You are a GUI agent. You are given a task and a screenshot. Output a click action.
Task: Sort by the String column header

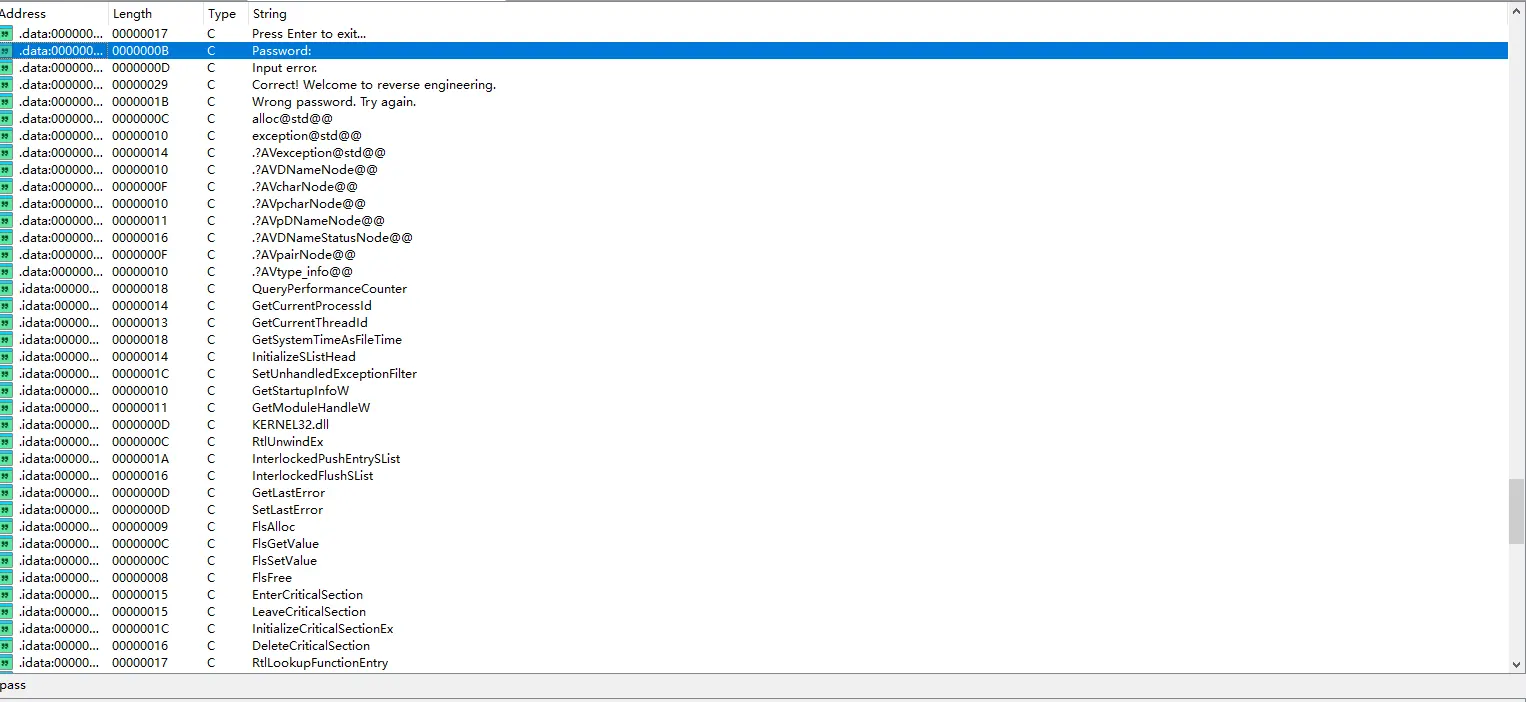[877, 14]
